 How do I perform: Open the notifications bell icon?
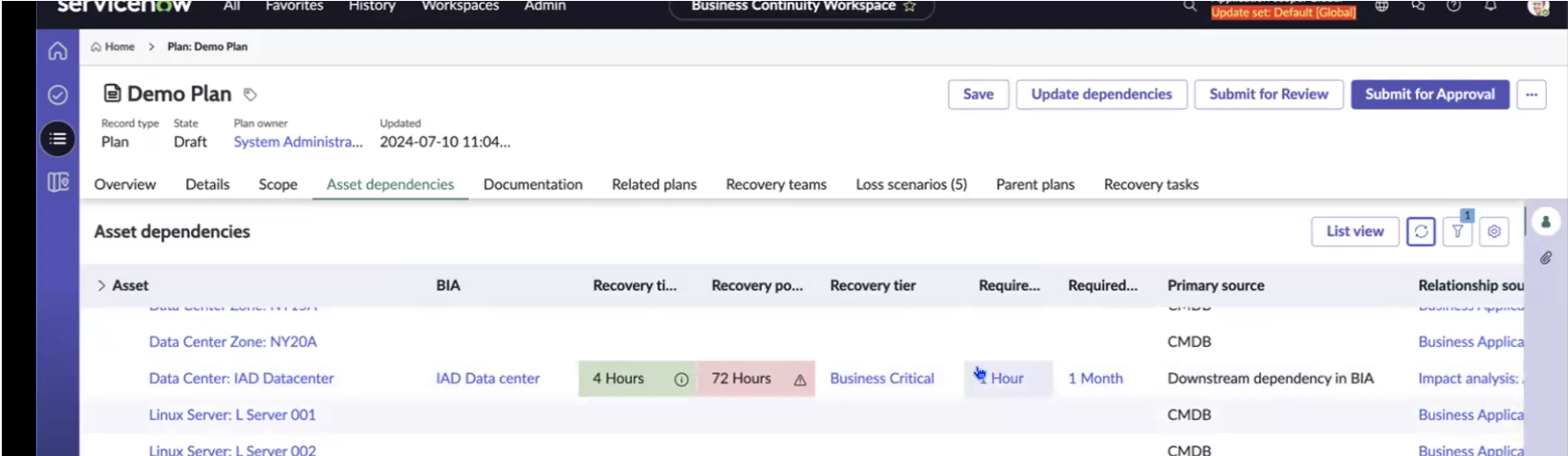(x=1490, y=6)
